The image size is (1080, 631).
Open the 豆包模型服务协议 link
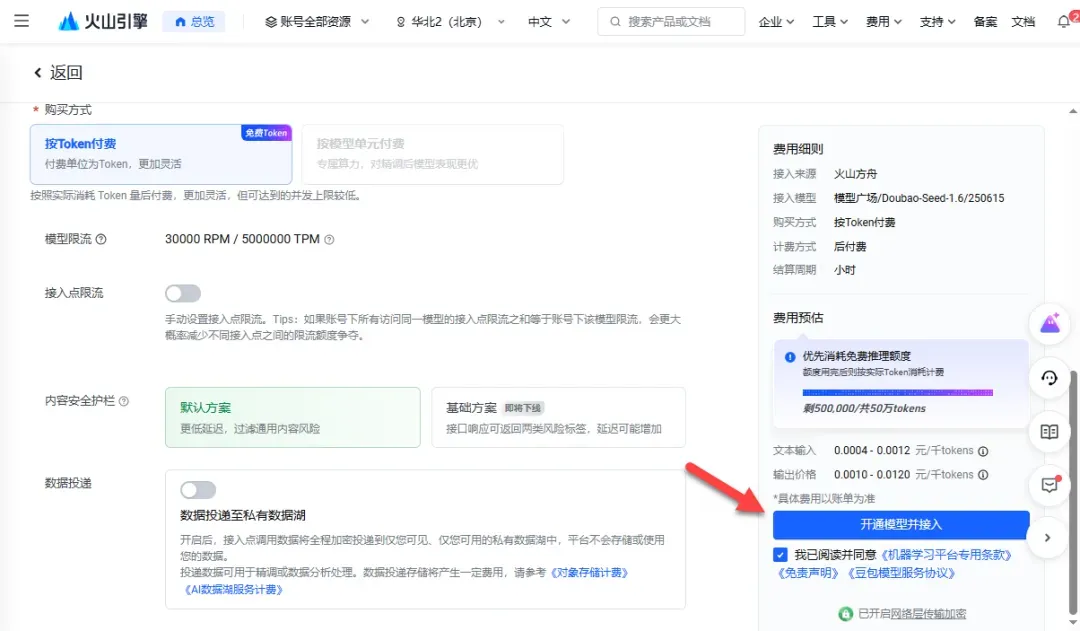901,573
